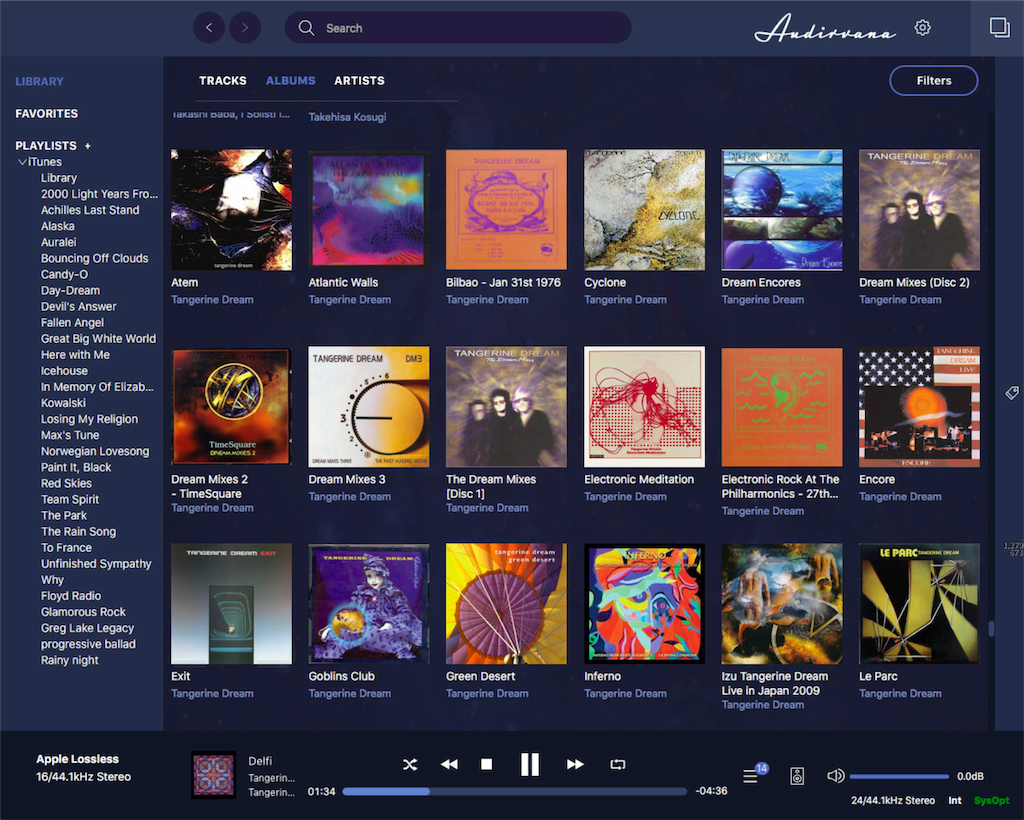Toggle shuffle mode
Image resolution: width=1024 pixels, height=820 pixels.
point(409,764)
